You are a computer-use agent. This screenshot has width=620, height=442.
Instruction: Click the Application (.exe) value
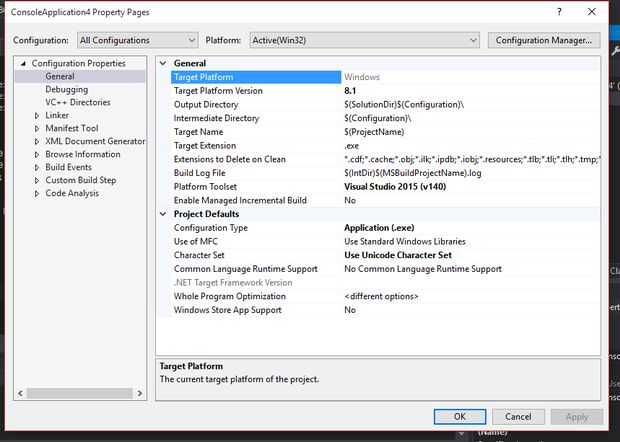coord(379,228)
